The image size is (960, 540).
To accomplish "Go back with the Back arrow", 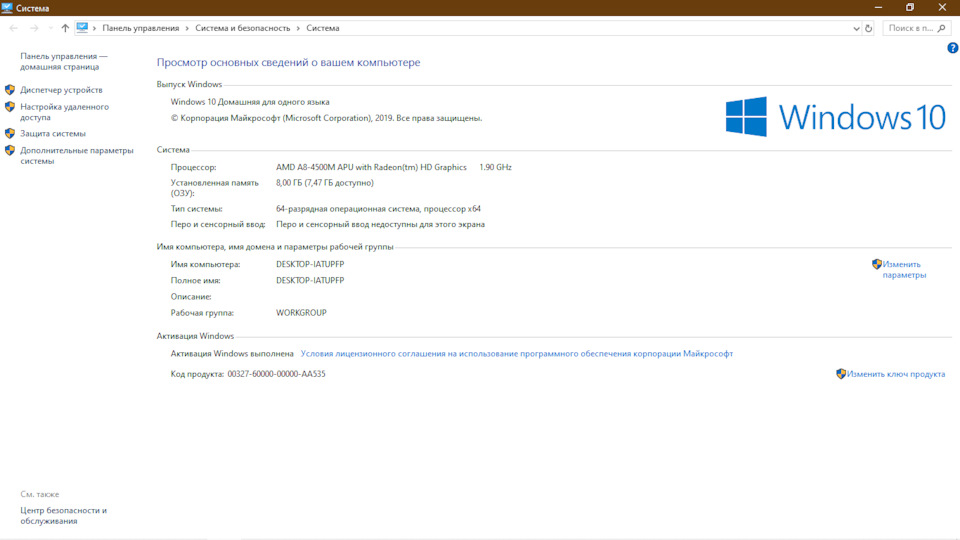I will (13, 28).
